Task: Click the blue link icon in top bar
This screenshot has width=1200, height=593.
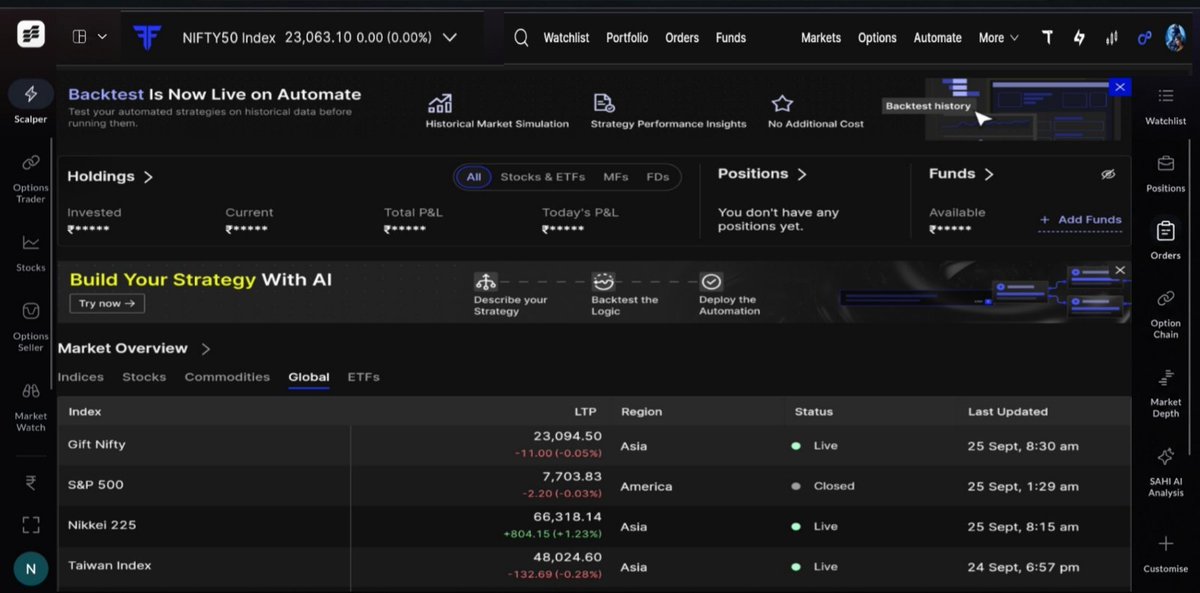Action: (x=1144, y=38)
